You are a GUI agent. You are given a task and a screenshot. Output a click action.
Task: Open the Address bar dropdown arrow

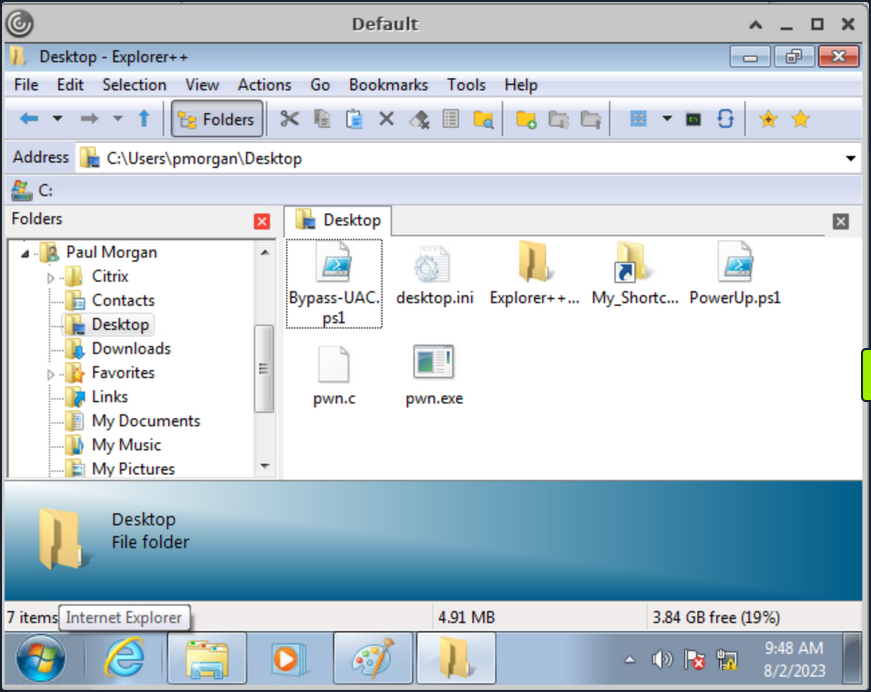click(851, 158)
